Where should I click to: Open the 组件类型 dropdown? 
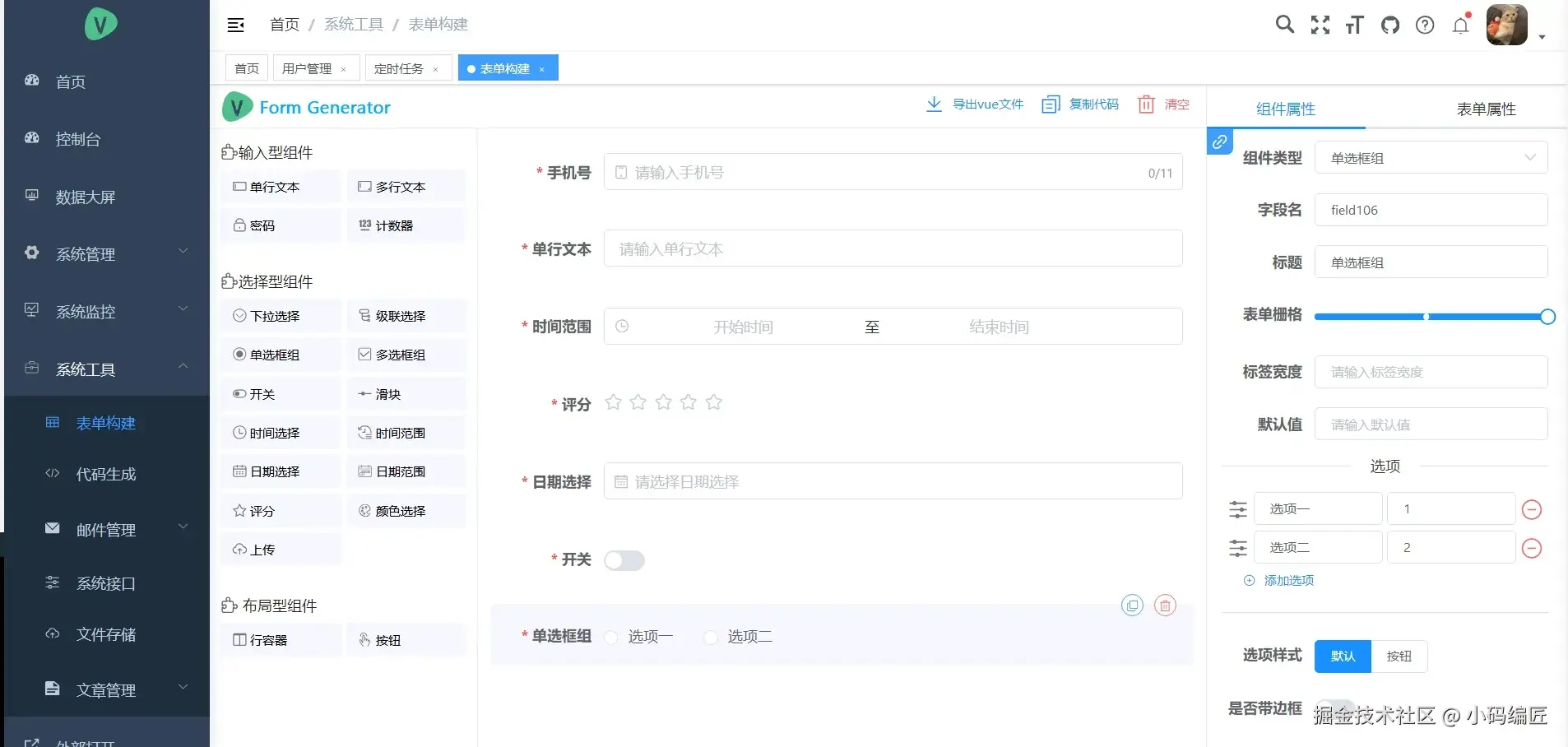1431,158
